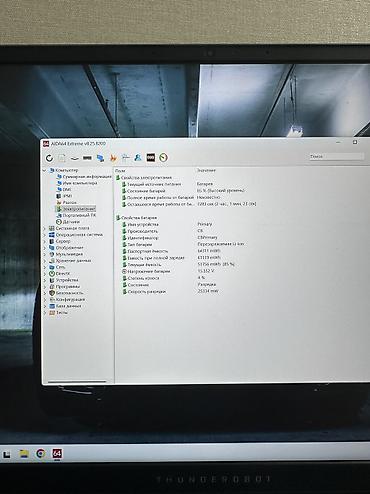Expand the Системная плата node
The width and height of the screenshot is (370, 494).
[44, 228]
